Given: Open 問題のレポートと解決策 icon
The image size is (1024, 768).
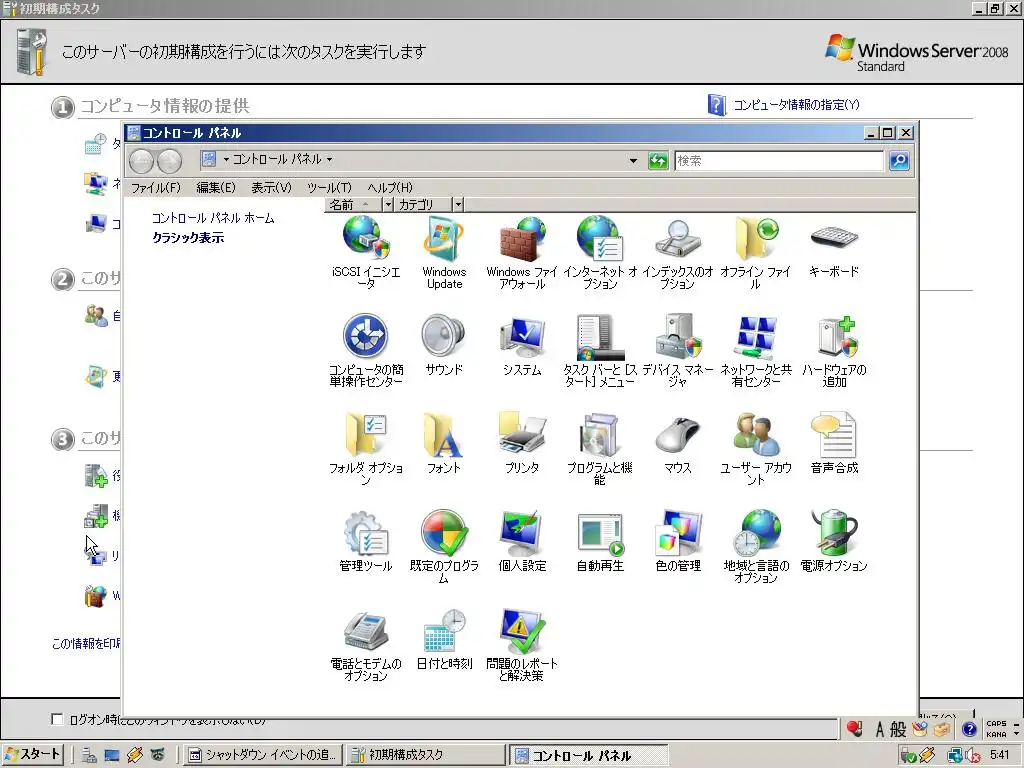Looking at the screenshot, I should pyautogui.click(x=522, y=645).
